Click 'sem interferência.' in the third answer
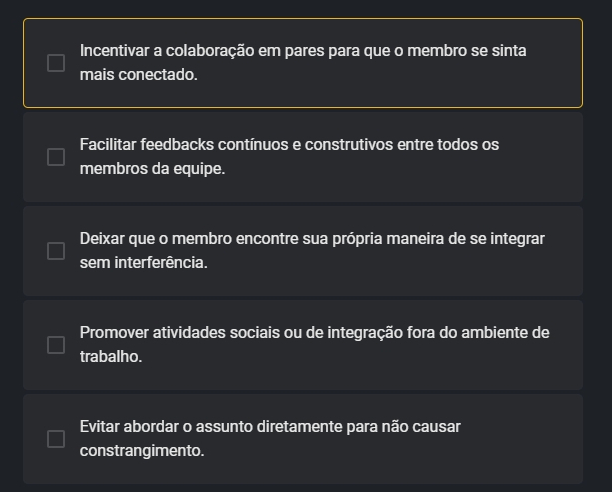The height and width of the screenshot is (492, 612). (143, 263)
